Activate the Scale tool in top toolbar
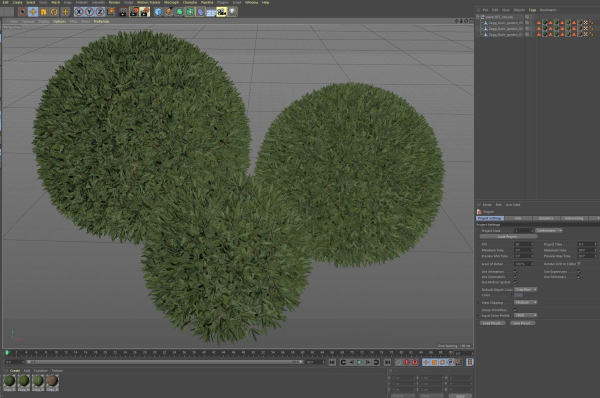The image size is (600, 398). click(44, 12)
